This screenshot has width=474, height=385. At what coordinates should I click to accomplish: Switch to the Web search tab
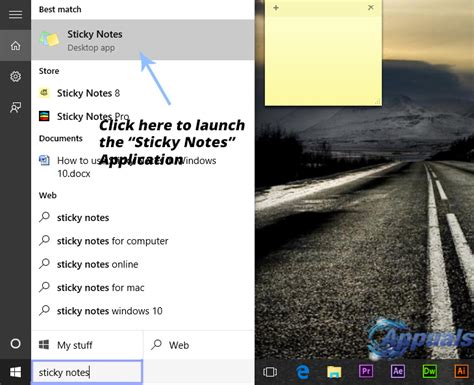point(199,345)
